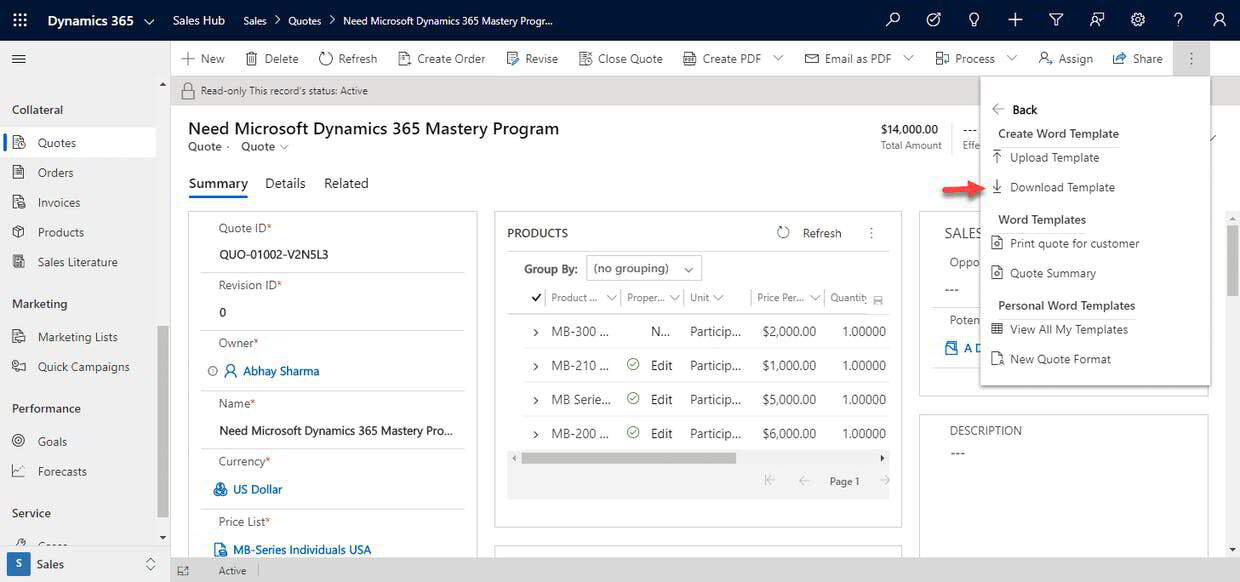Click the Download Template arrow icon
This screenshot has height=582, width=1240.
[x=997, y=187]
